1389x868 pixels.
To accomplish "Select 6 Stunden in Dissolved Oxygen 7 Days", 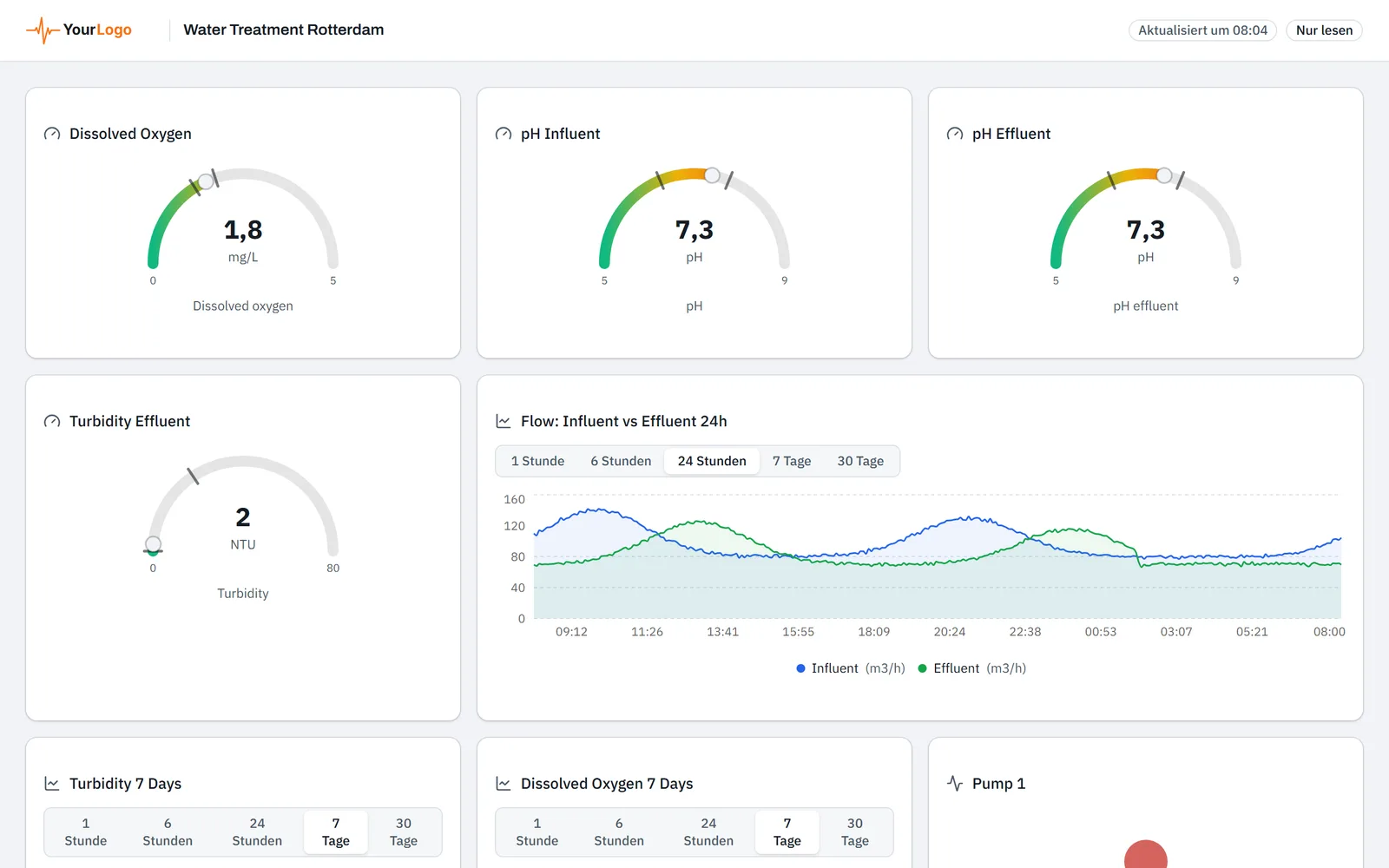I will click(619, 832).
